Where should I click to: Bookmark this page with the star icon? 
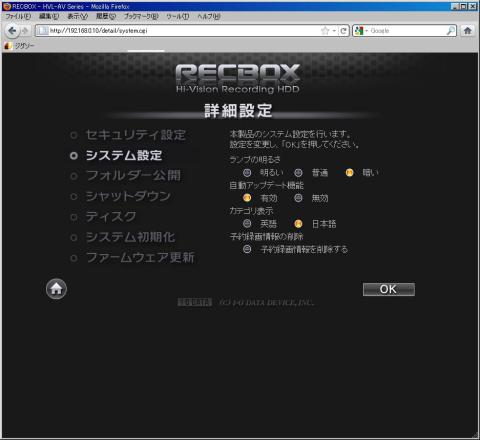[x=325, y=31]
